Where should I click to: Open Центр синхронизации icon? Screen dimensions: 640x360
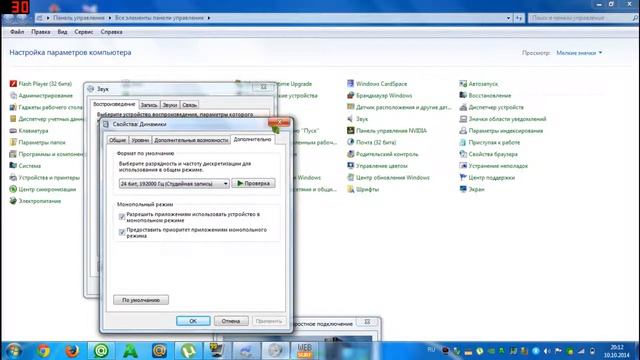coord(13,189)
